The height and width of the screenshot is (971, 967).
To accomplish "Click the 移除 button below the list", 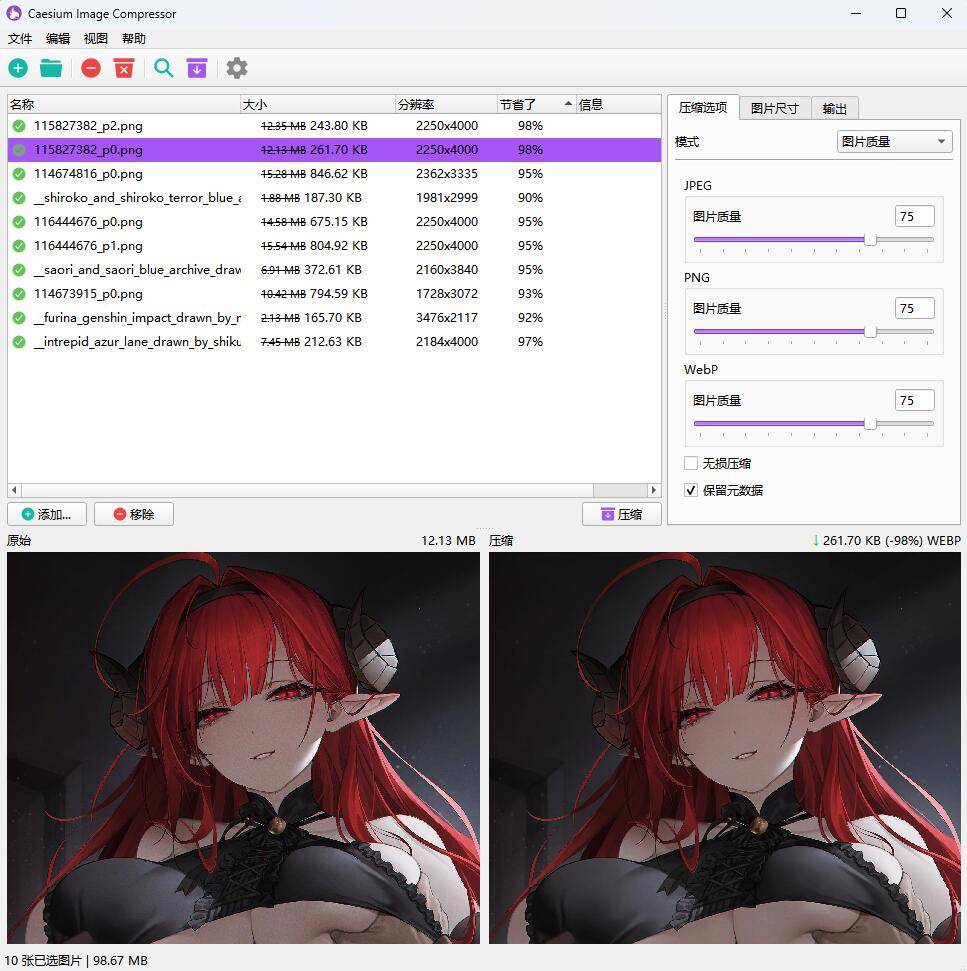I will (134, 514).
